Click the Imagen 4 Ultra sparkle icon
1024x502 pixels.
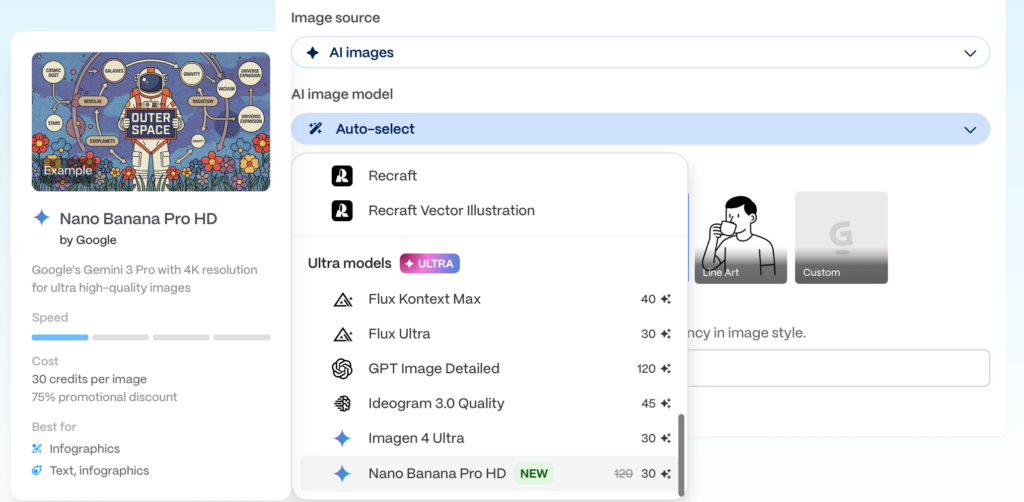point(342,439)
